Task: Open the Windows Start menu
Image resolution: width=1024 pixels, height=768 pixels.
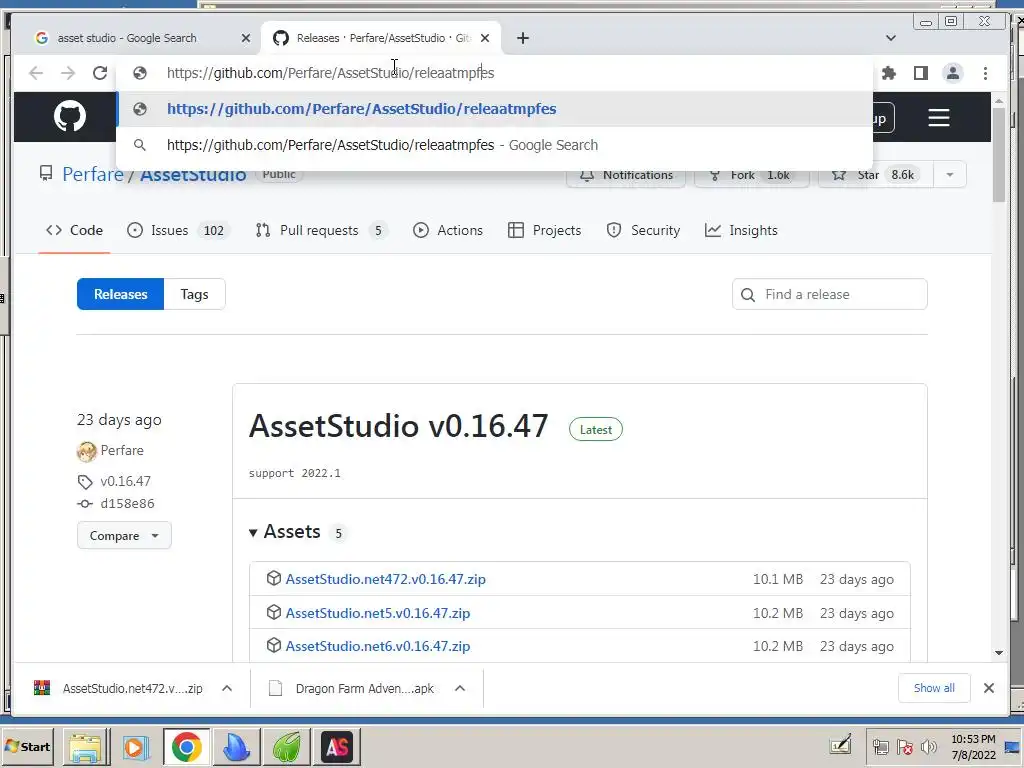Action: click(x=27, y=747)
